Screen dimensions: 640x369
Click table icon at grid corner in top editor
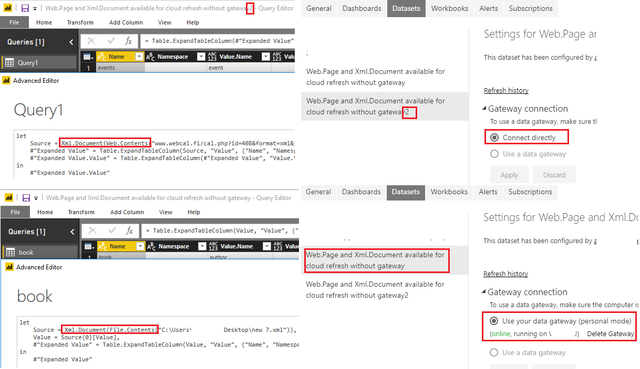88,57
